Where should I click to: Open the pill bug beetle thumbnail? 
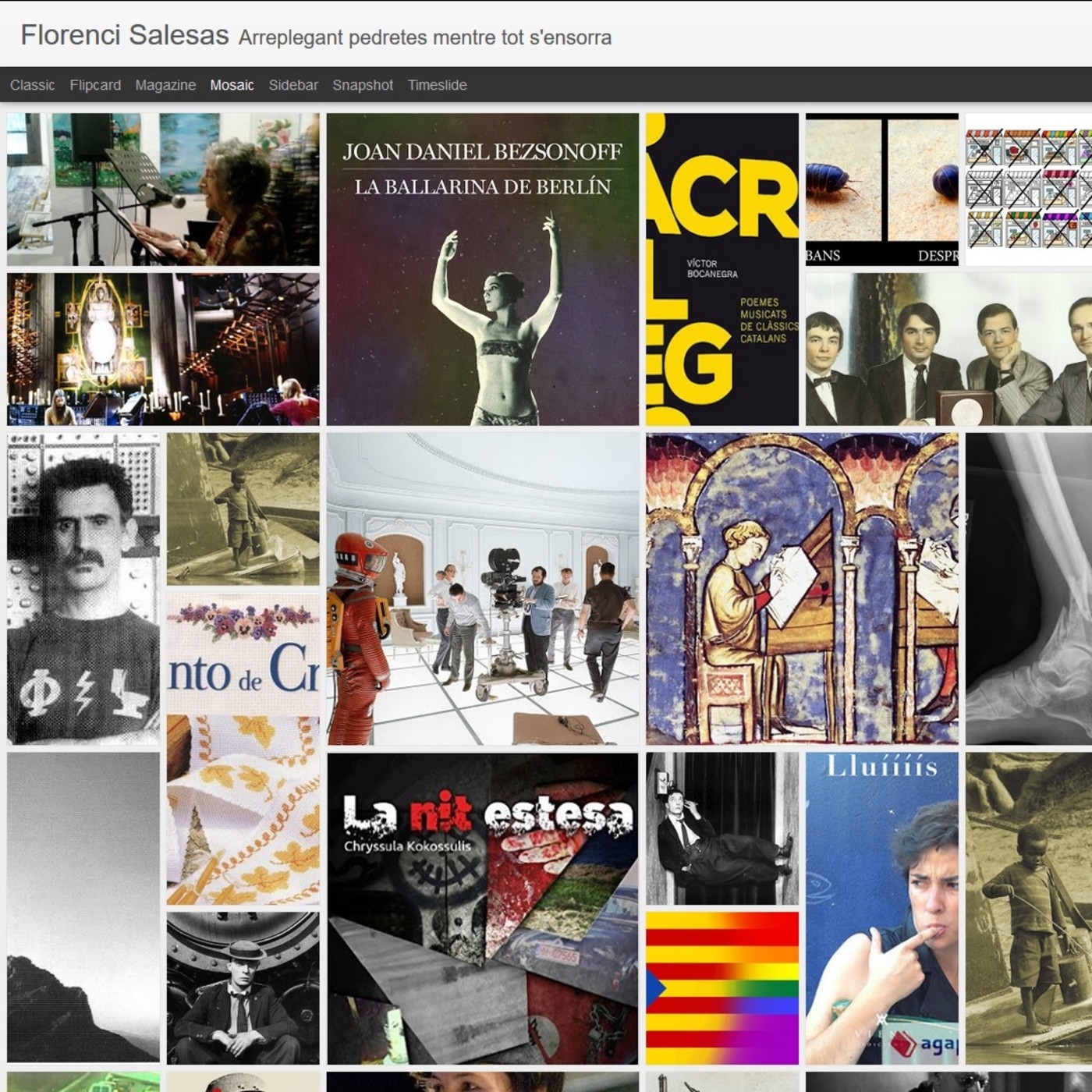[x=882, y=190]
